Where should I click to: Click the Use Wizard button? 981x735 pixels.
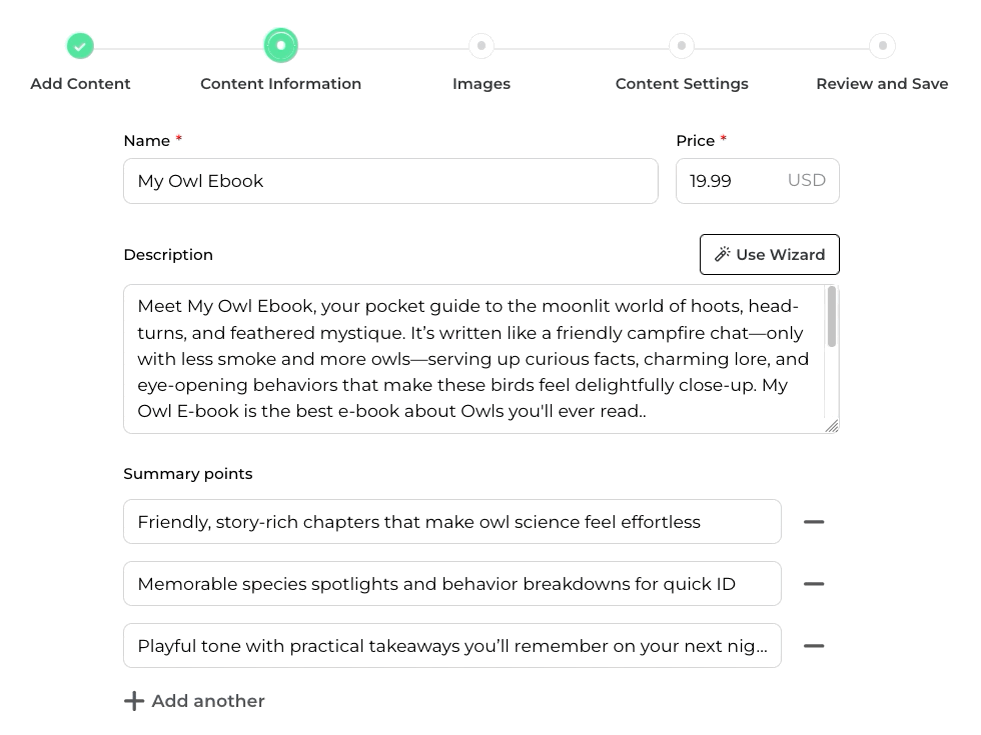pos(769,255)
